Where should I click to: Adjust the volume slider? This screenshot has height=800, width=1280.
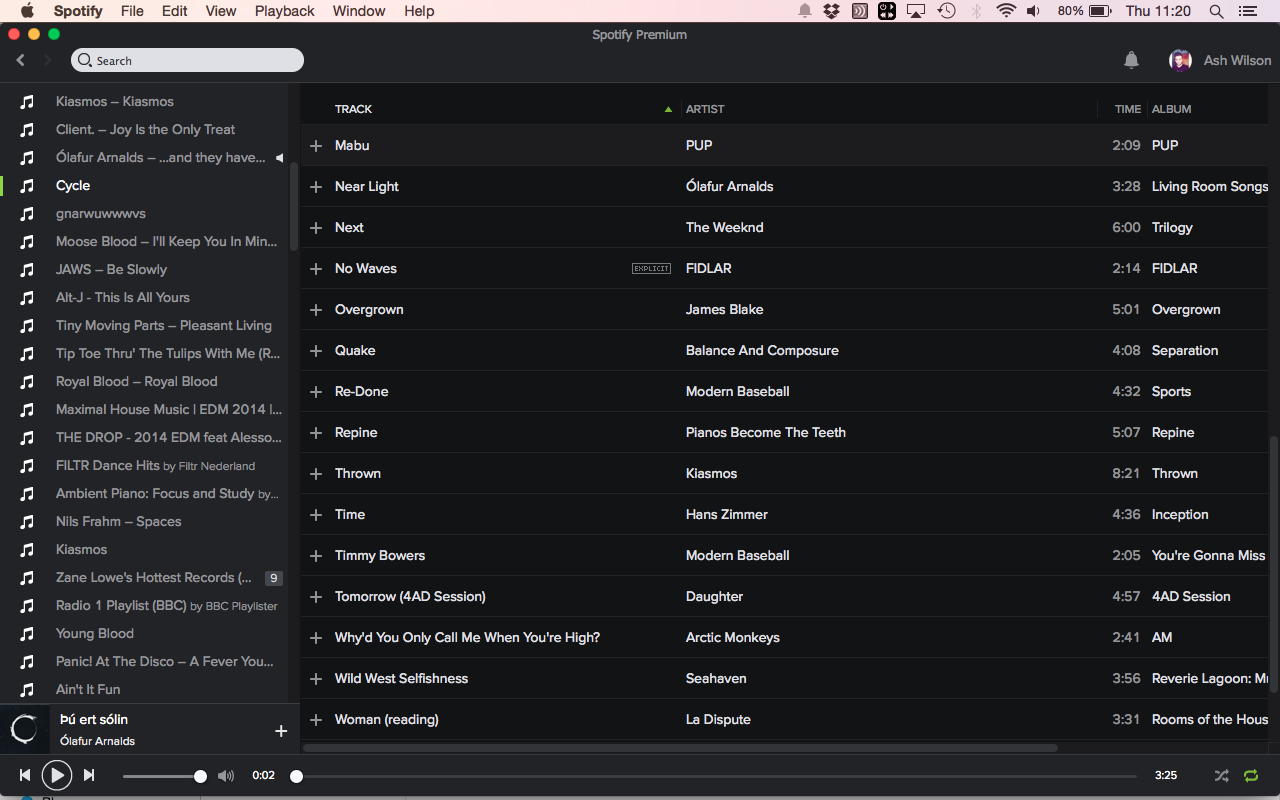tap(162, 776)
